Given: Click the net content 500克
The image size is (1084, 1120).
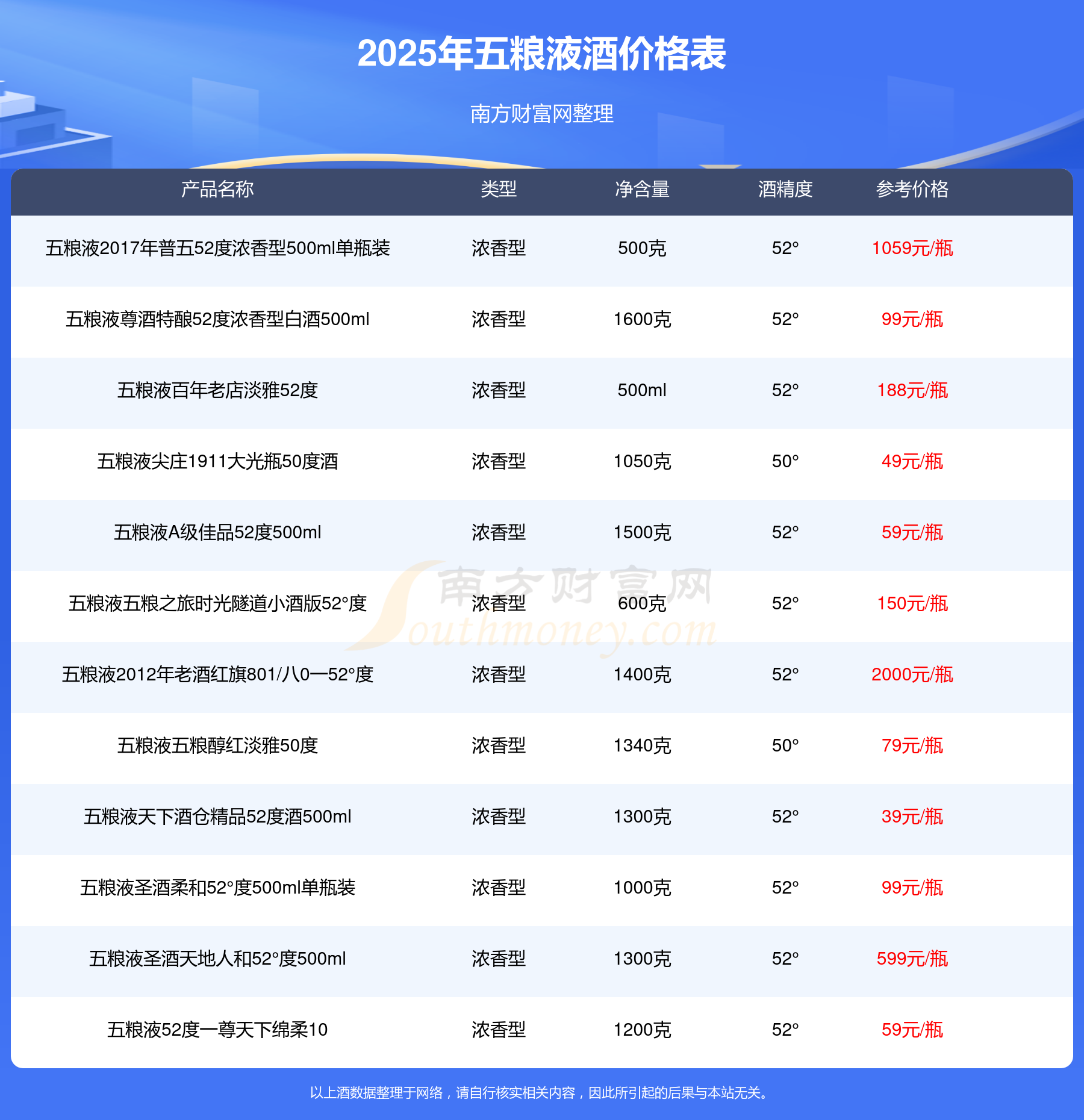Looking at the screenshot, I should coord(642,248).
